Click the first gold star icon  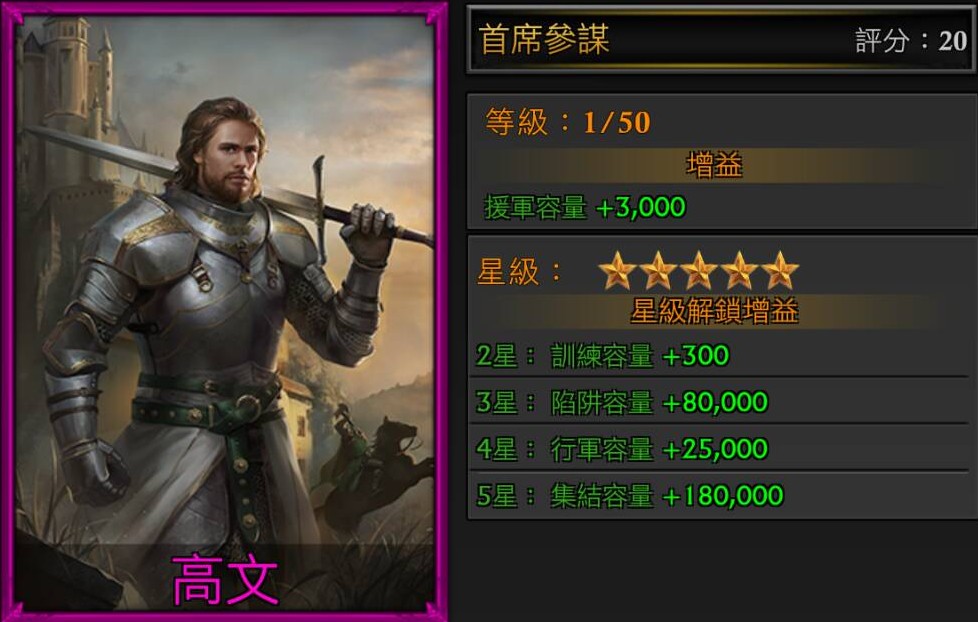[x=617, y=271]
